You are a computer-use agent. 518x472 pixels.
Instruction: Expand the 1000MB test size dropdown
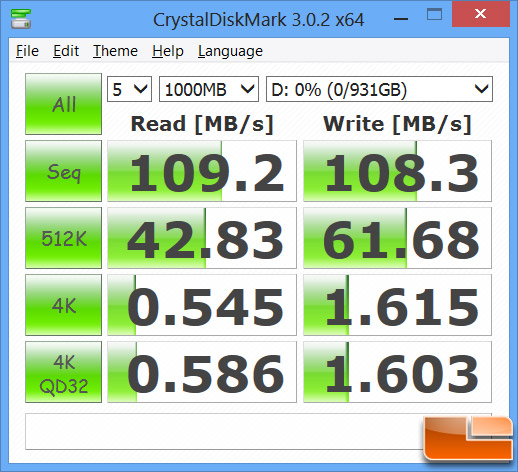pyautogui.click(x=209, y=89)
